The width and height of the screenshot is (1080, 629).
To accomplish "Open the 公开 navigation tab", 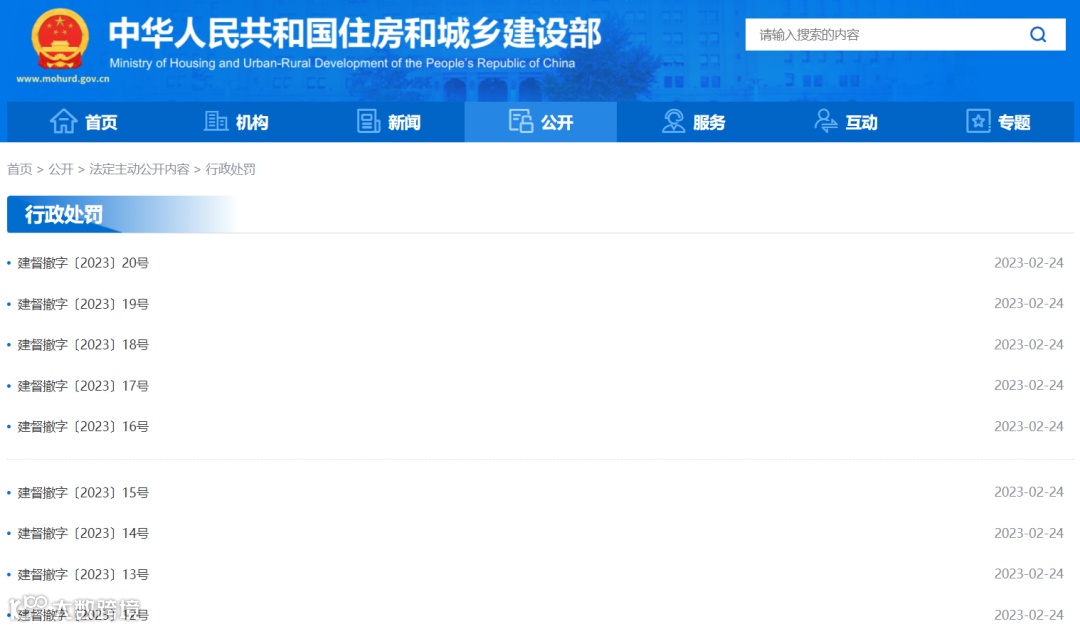I will tap(541, 122).
